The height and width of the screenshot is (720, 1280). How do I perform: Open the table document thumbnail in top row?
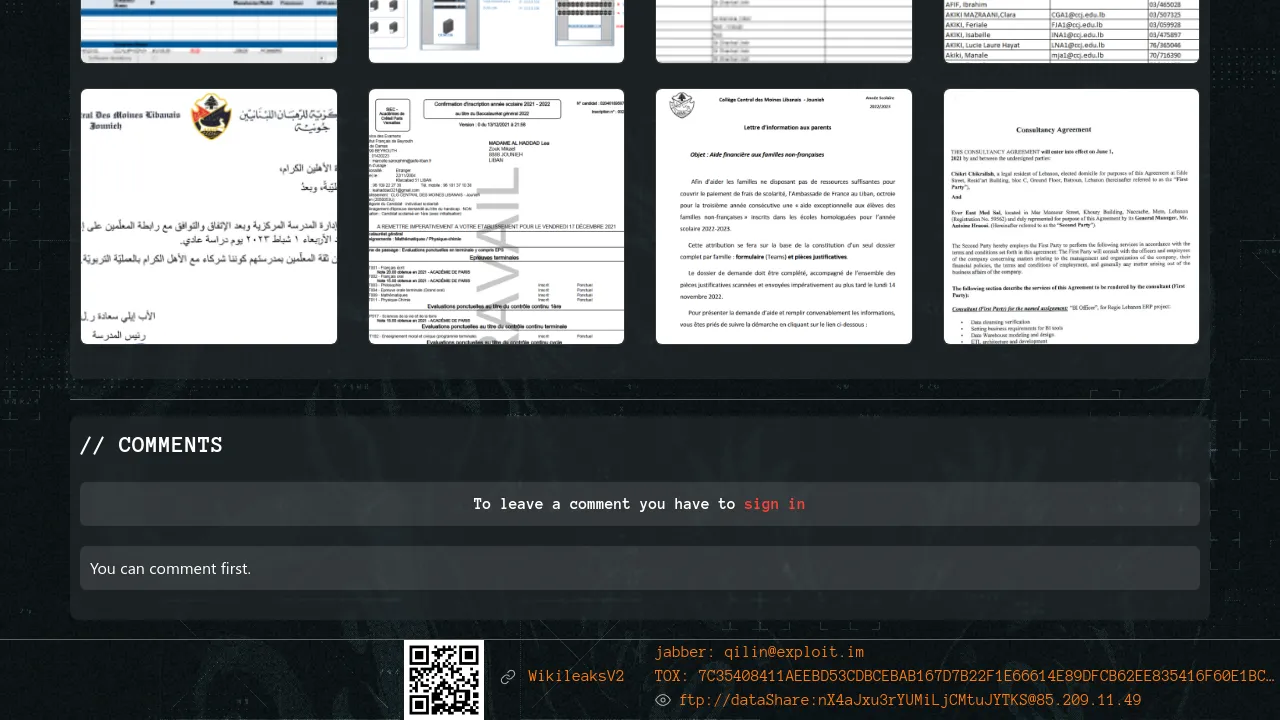click(784, 31)
